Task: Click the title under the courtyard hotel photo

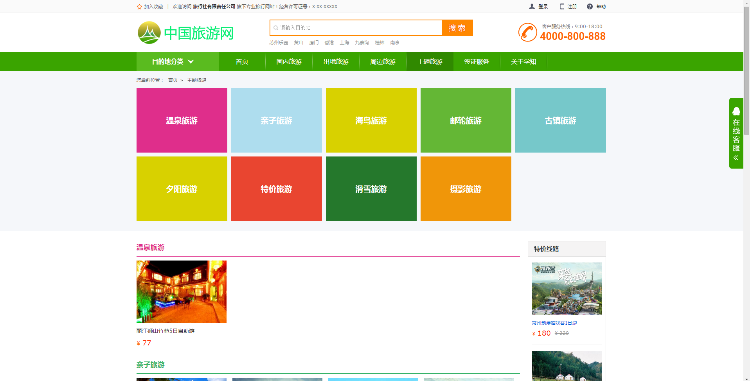Action: [165, 331]
